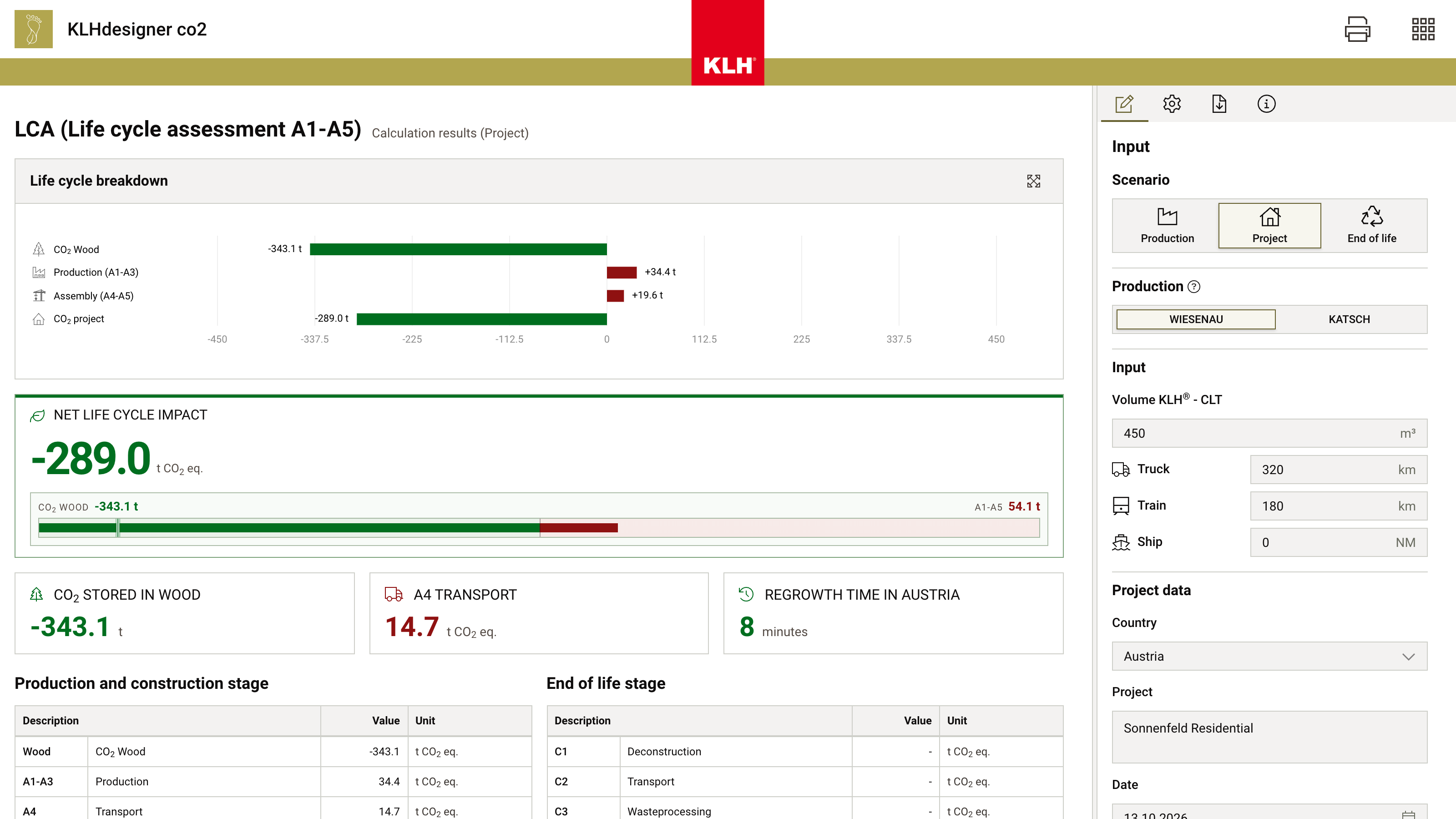Edit the Volume KLH CLT field

[x=1269, y=434]
